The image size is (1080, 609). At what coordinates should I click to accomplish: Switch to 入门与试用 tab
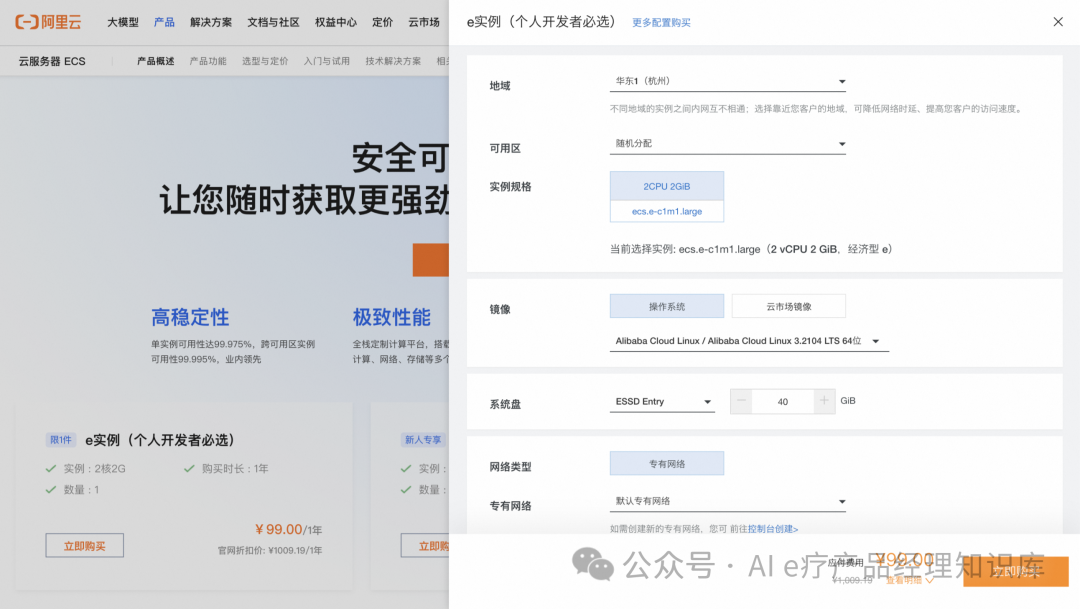pos(326,61)
